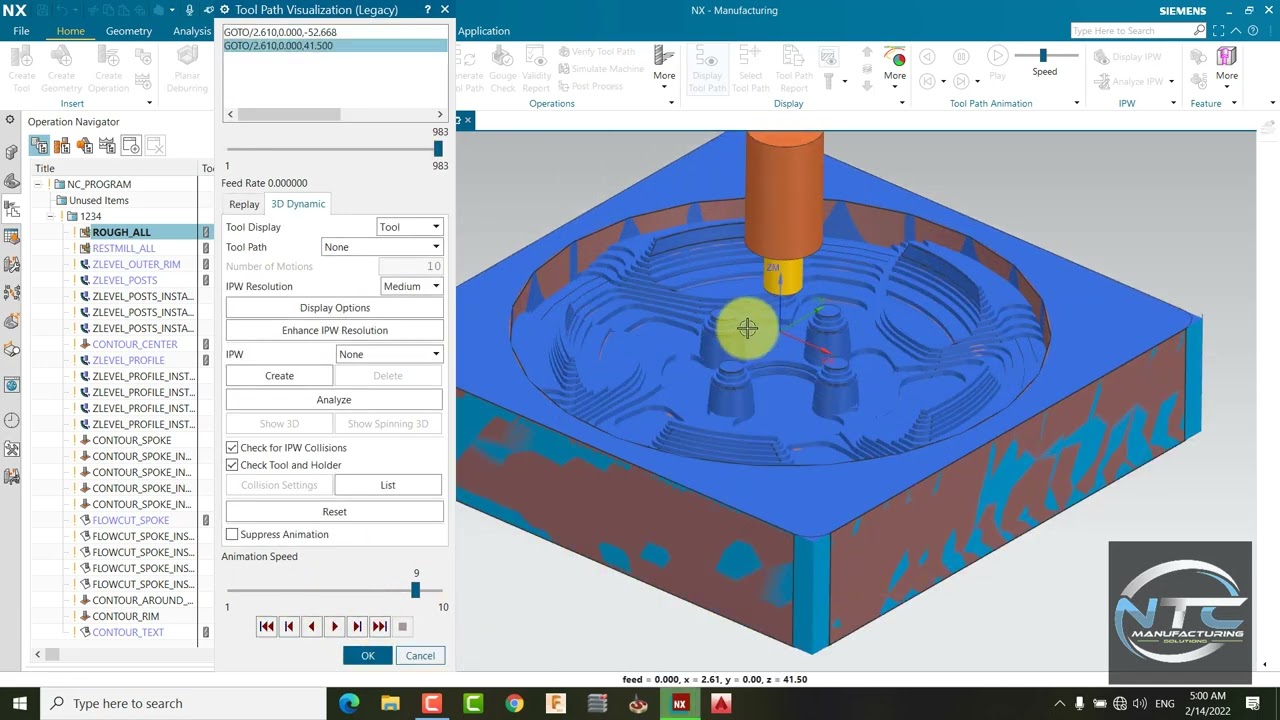The image size is (1280, 720).
Task: Select the ROUGH_ALL operation
Action: click(121, 232)
